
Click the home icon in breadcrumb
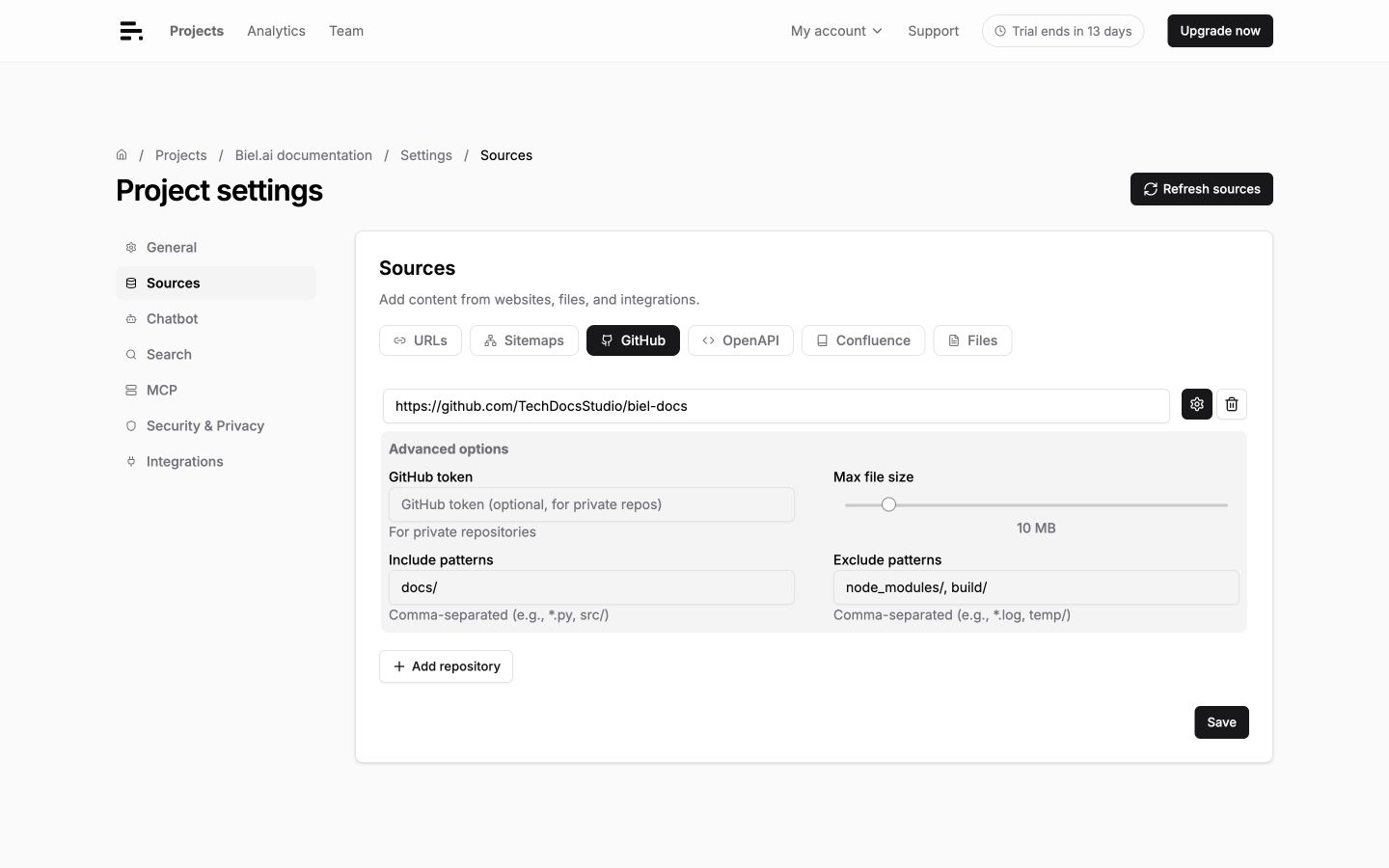122,155
